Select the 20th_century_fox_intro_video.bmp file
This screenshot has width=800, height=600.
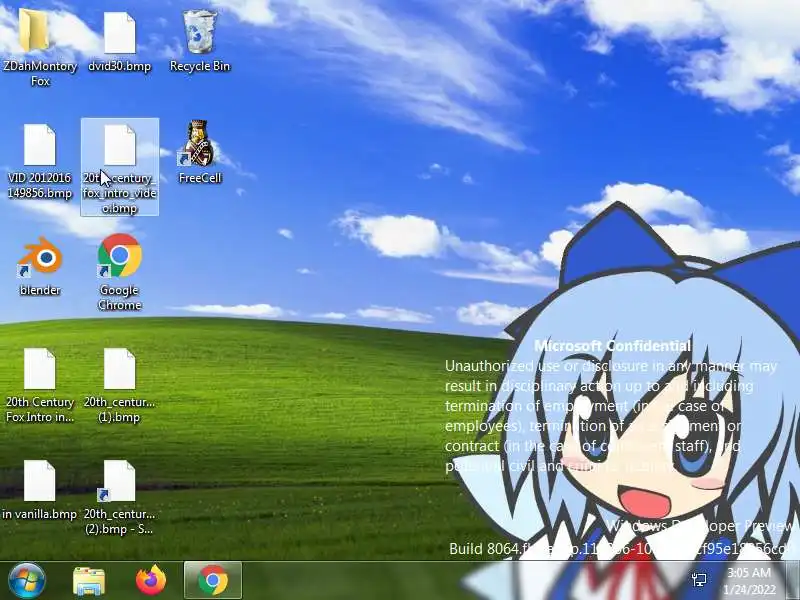(120, 167)
